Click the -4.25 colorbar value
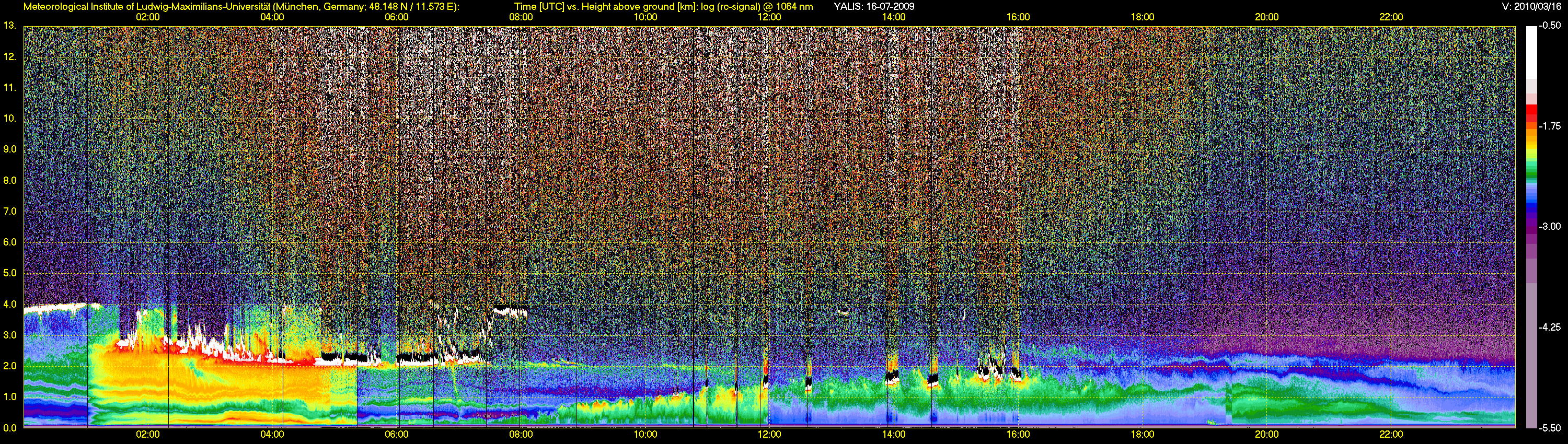 1550,327
